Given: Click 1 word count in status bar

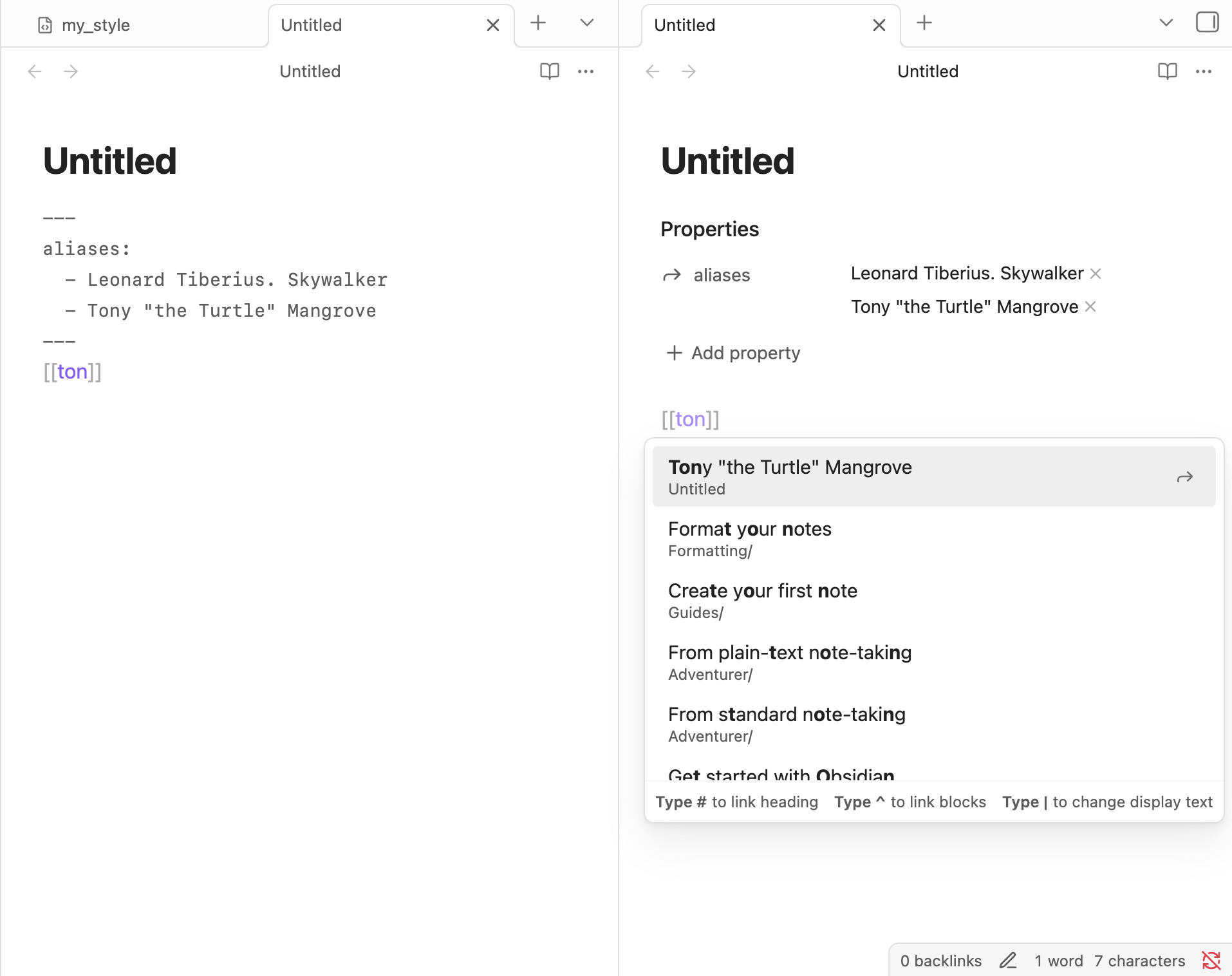Looking at the screenshot, I should point(1059,961).
